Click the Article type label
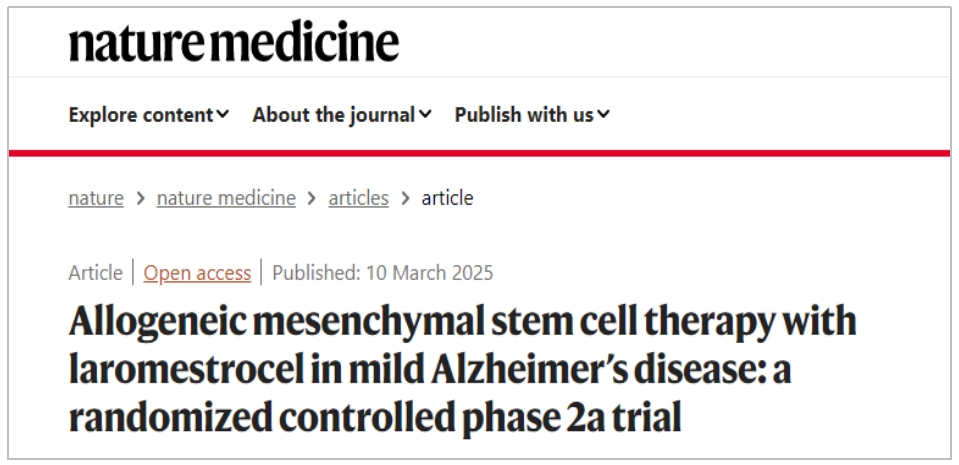 tap(96, 273)
